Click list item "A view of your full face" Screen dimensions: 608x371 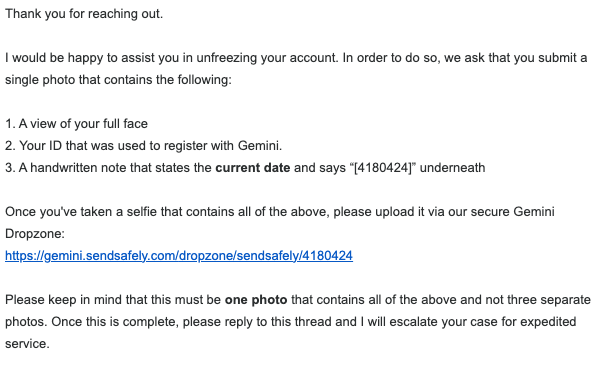point(76,124)
